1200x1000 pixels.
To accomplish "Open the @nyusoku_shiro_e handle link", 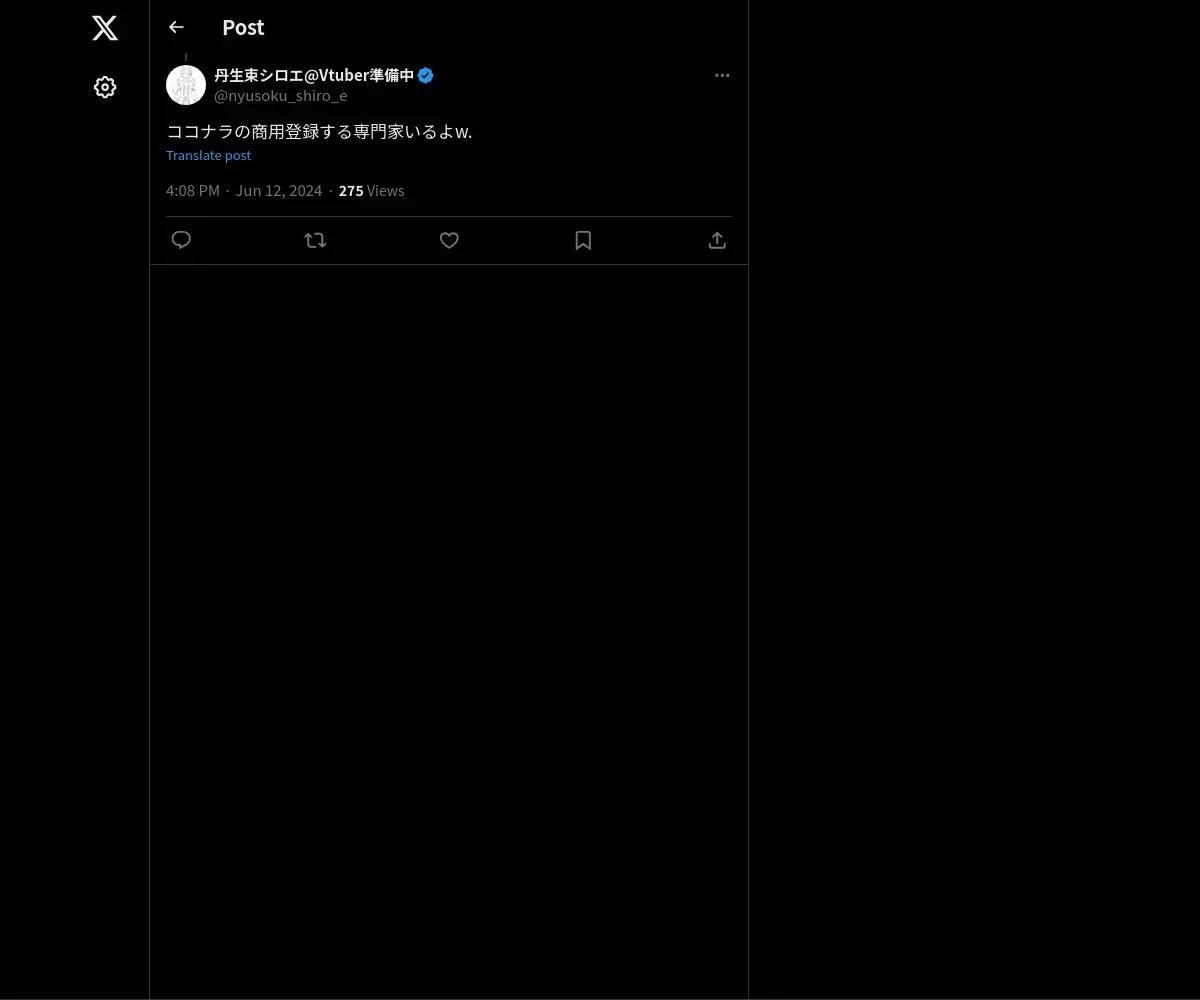I will click(x=281, y=96).
